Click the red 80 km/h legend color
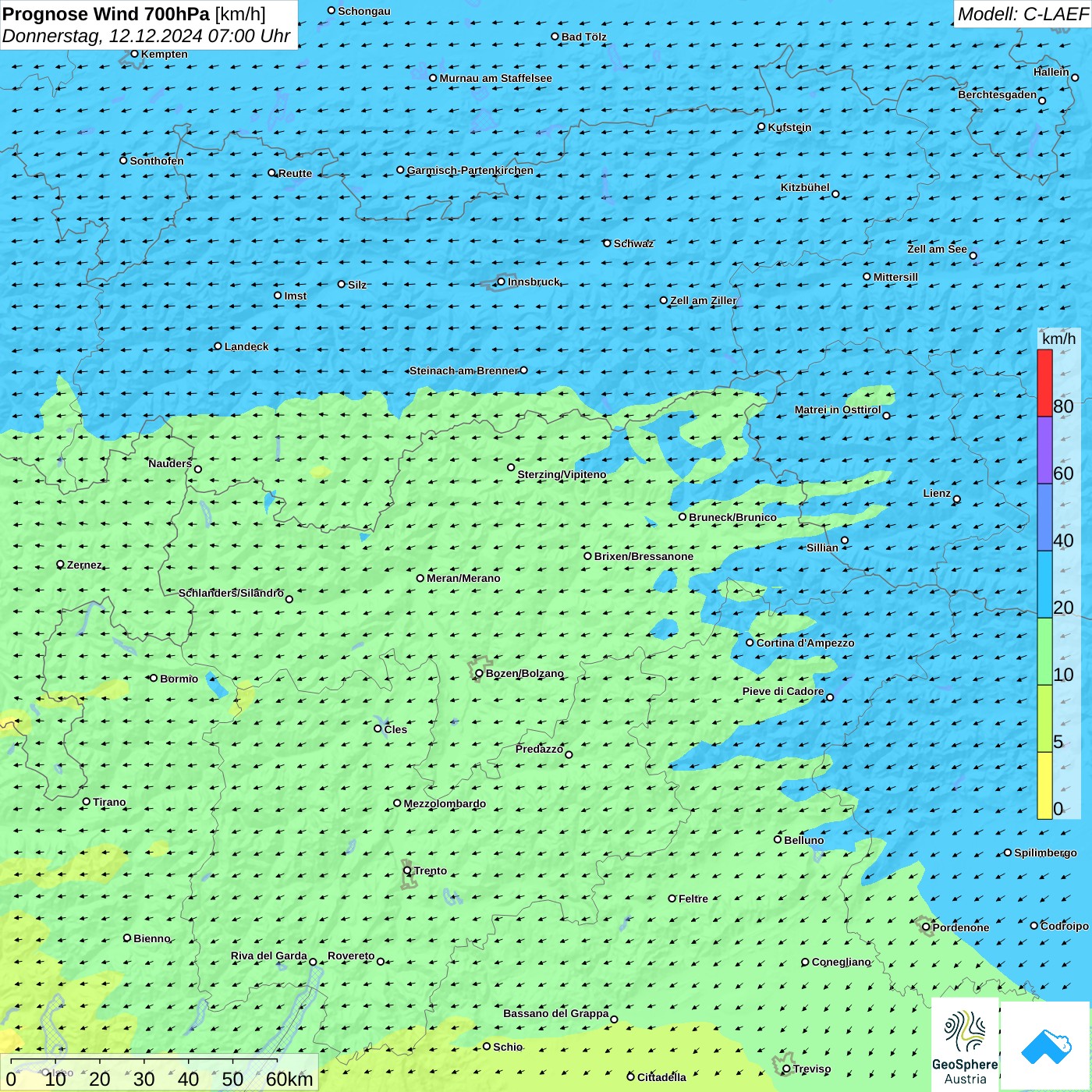Image resolution: width=1092 pixels, height=1092 pixels. coord(1044,383)
